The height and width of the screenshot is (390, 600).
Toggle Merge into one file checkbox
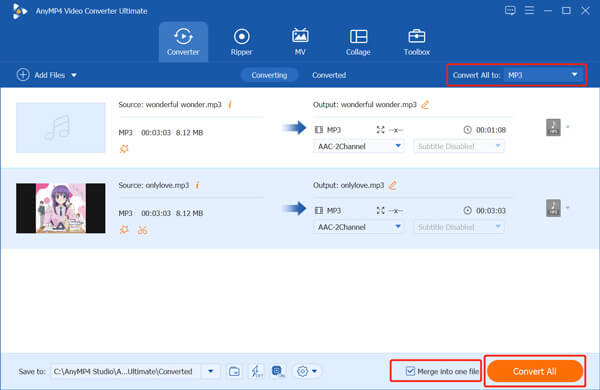coord(410,371)
